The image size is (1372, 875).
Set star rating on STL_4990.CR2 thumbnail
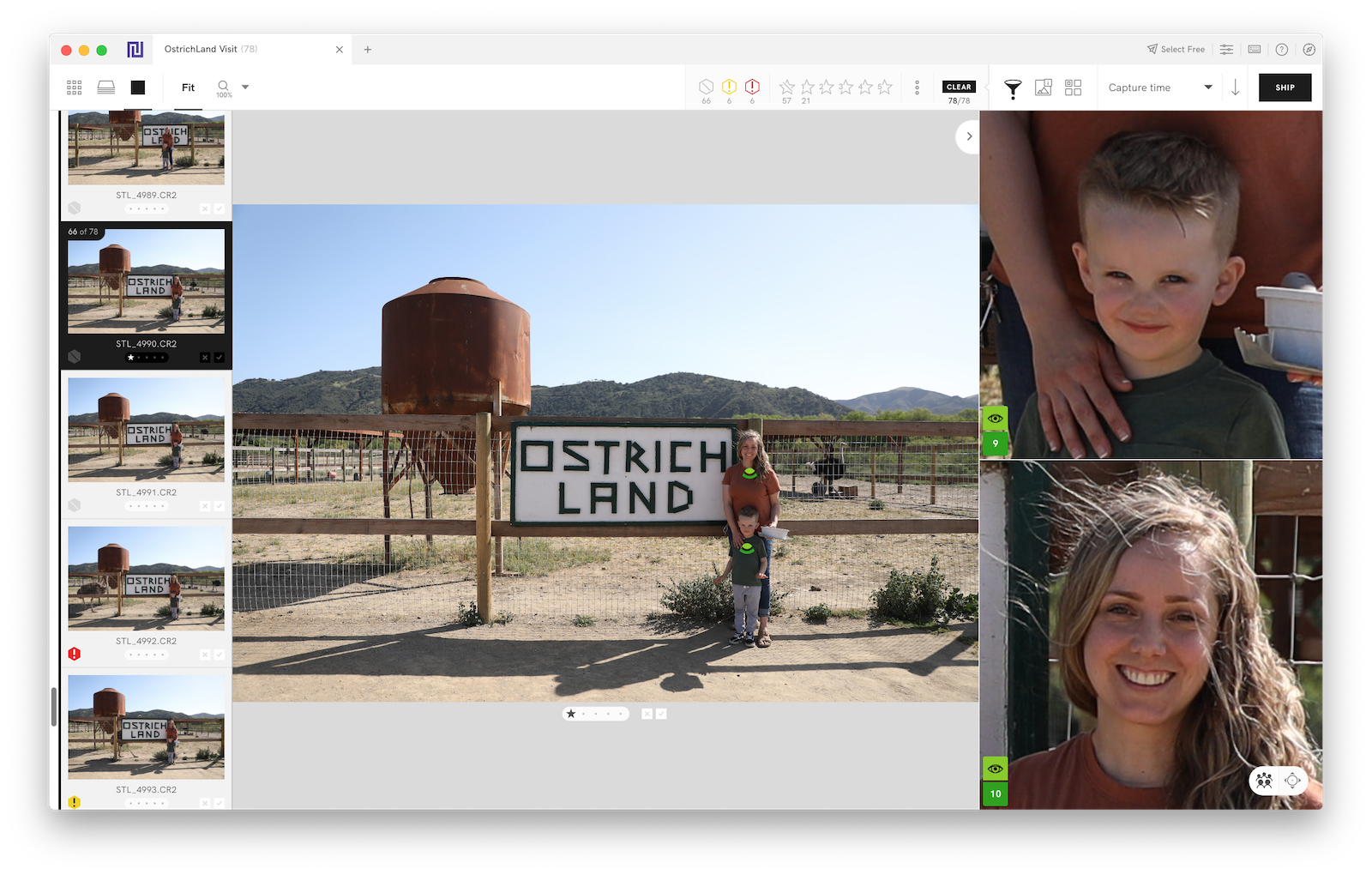(x=147, y=358)
